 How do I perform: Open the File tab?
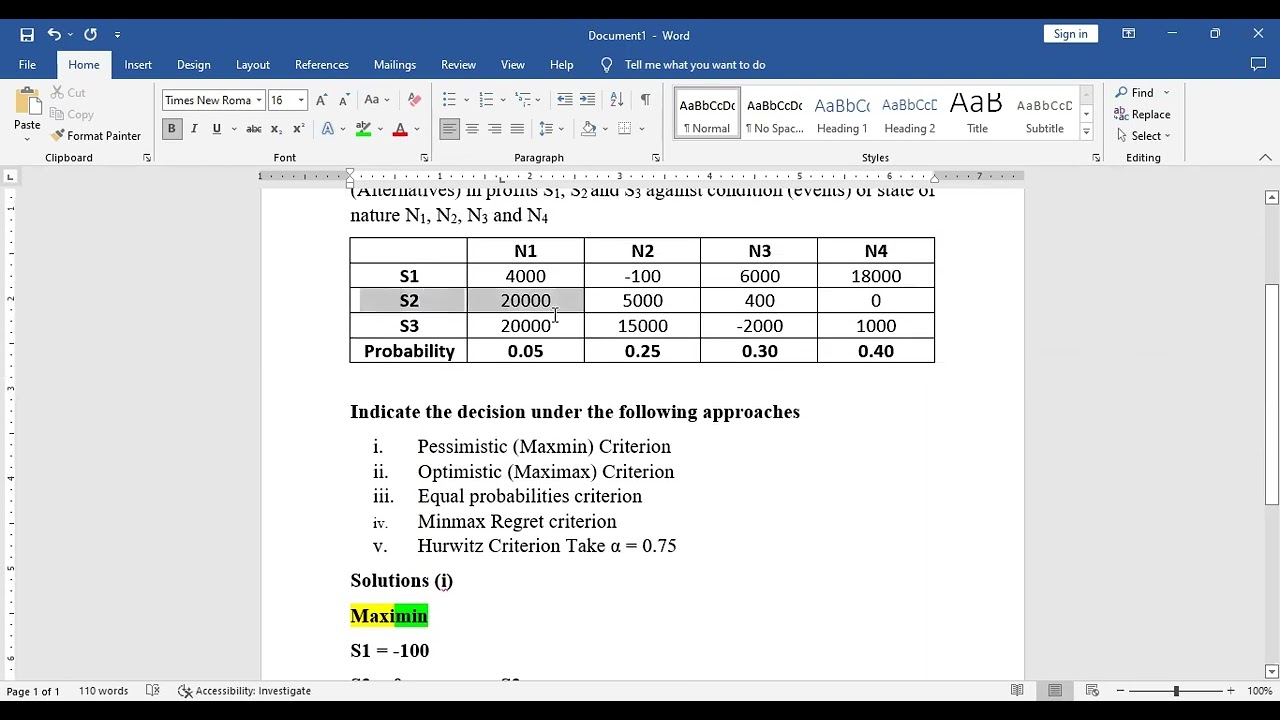tap(27, 65)
